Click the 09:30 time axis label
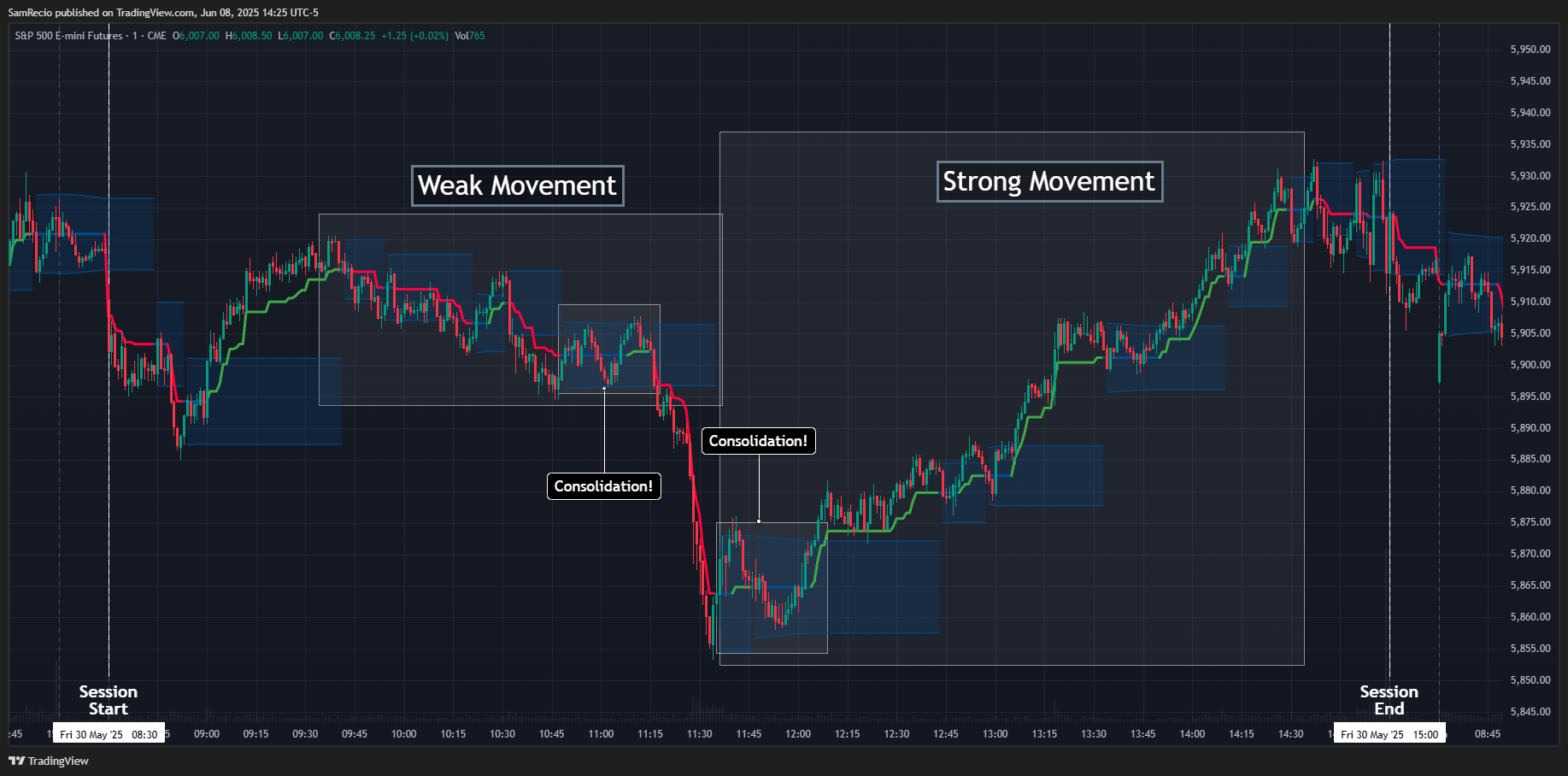Viewport: 1568px width, 776px height. (x=305, y=734)
